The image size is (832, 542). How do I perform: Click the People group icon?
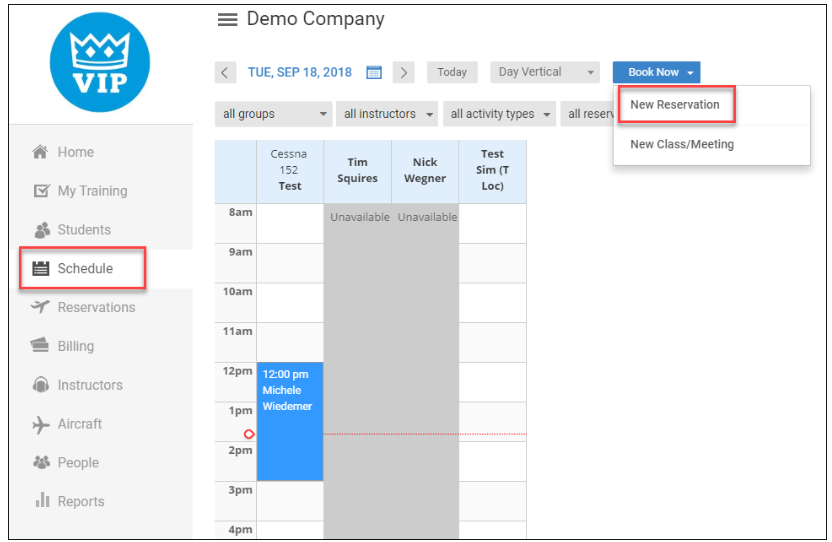[x=41, y=462]
